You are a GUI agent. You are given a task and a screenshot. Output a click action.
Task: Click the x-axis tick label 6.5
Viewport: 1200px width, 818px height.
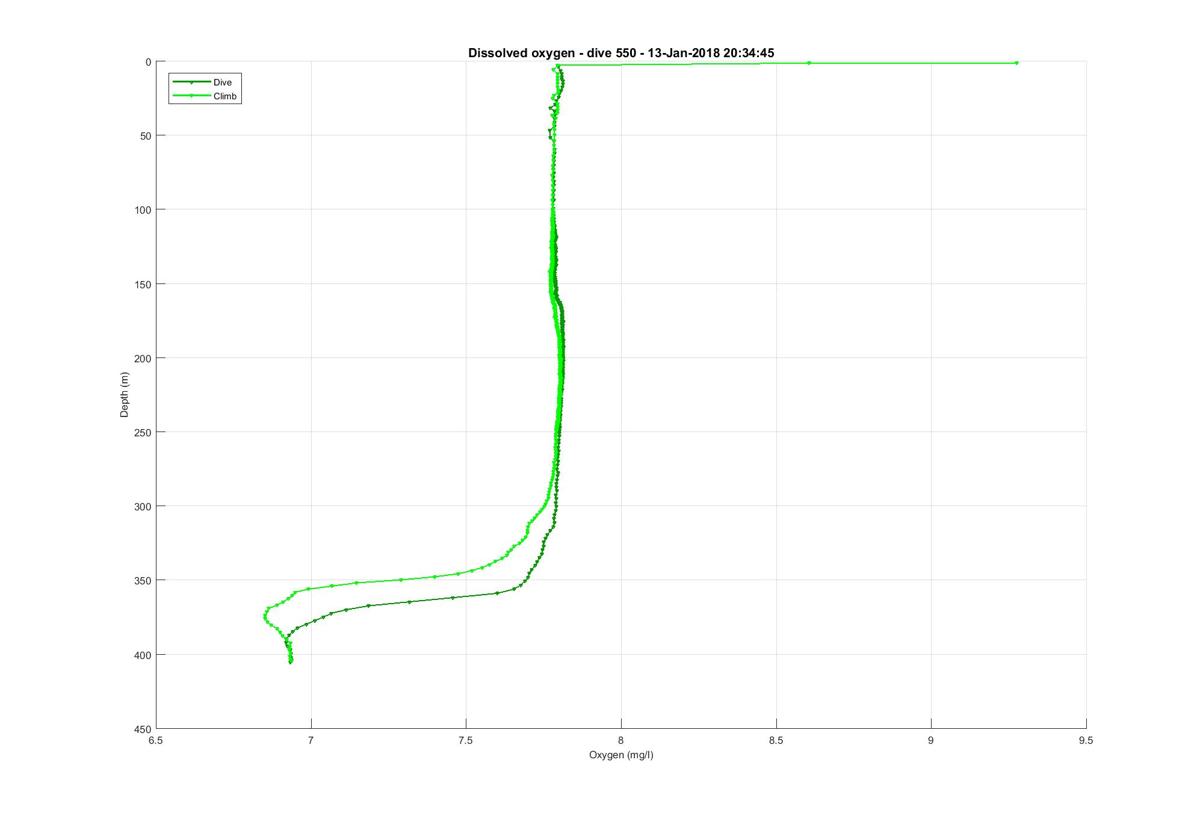pyautogui.click(x=156, y=741)
